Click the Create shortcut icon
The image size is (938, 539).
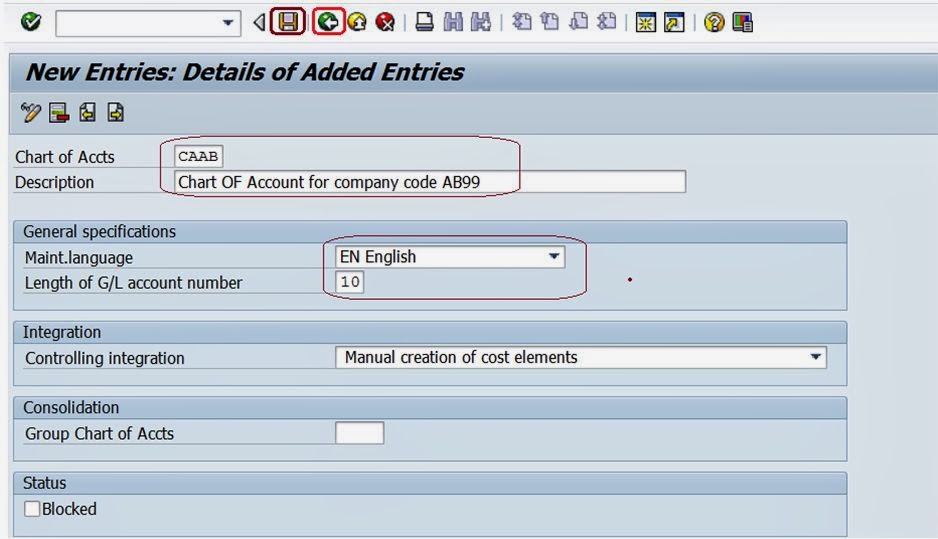pos(674,23)
